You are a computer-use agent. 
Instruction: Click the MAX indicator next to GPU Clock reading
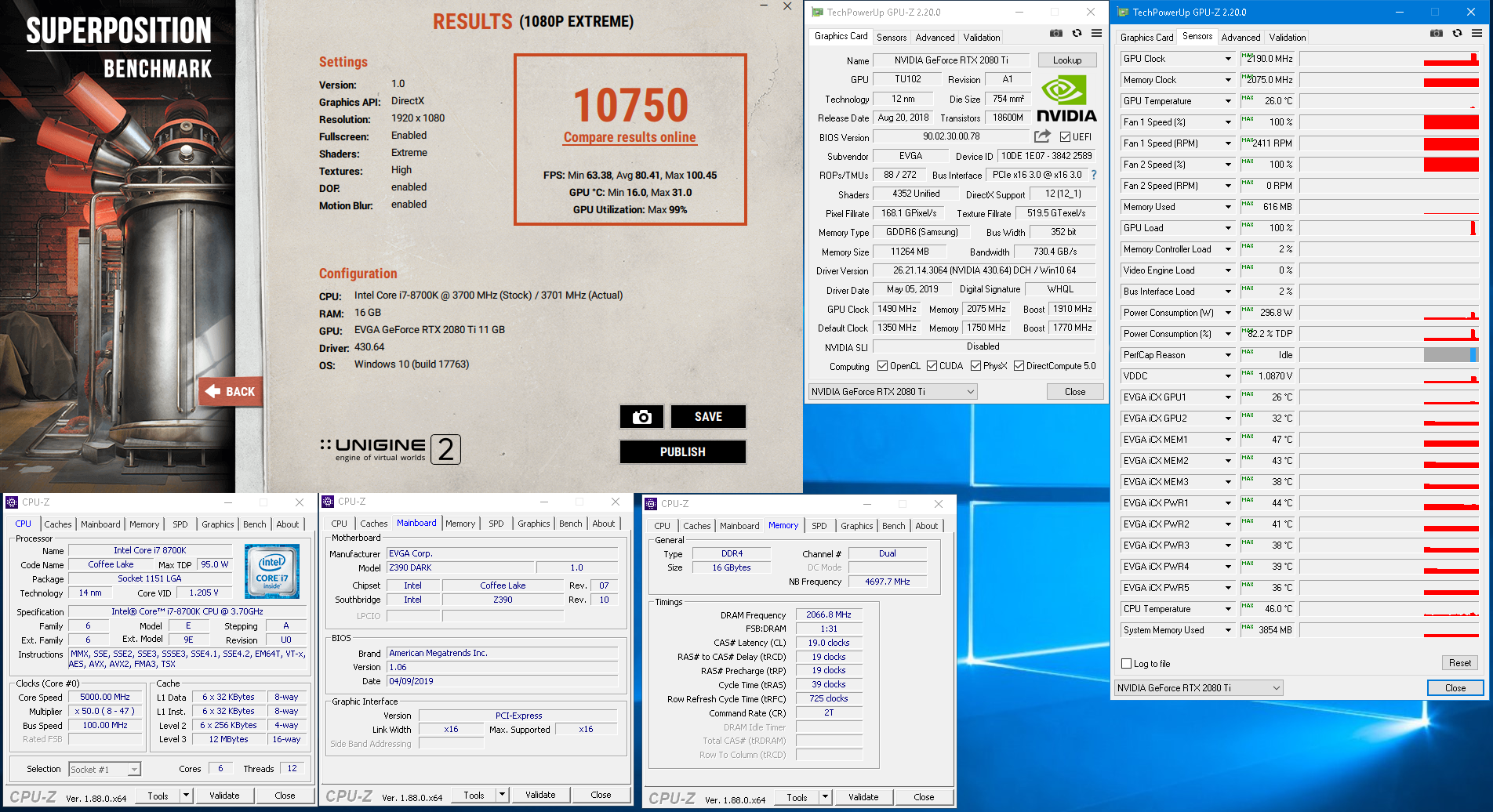click(1247, 56)
